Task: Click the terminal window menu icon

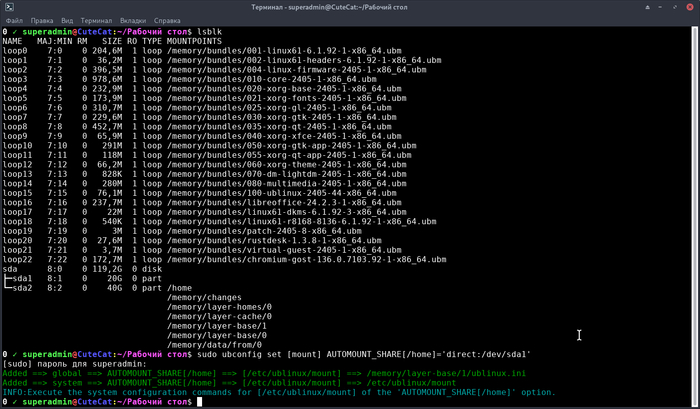Action: pos(9,7)
